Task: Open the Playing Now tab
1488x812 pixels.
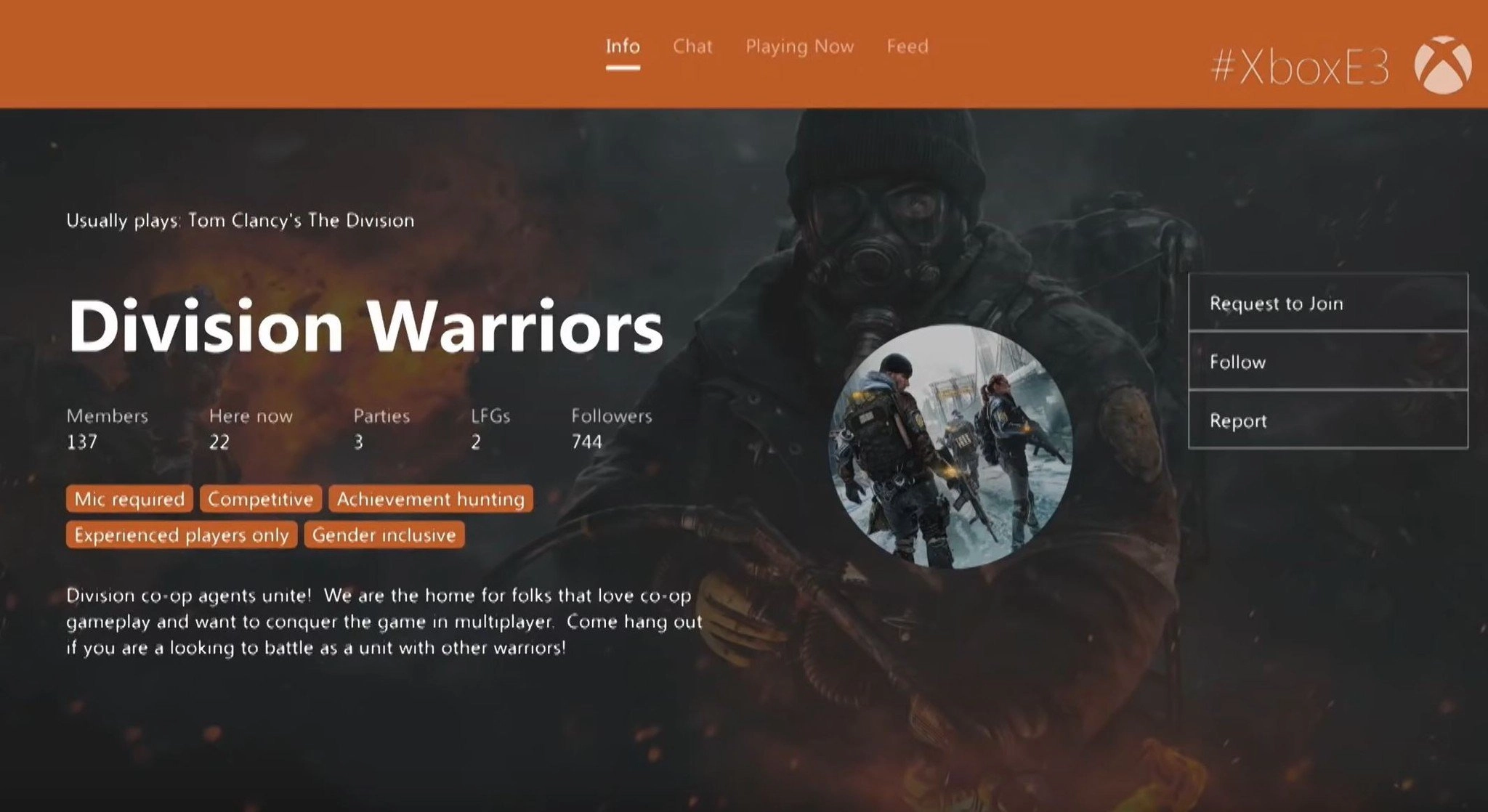Action: tap(799, 47)
